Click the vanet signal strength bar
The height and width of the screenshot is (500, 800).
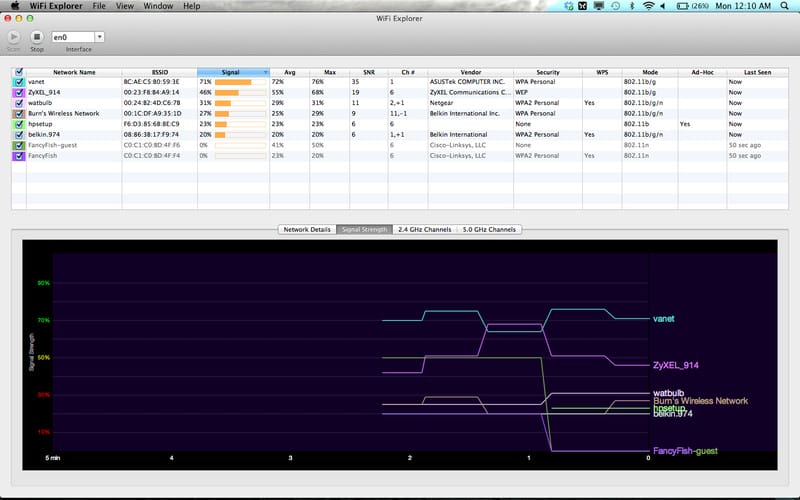(x=240, y=82)
